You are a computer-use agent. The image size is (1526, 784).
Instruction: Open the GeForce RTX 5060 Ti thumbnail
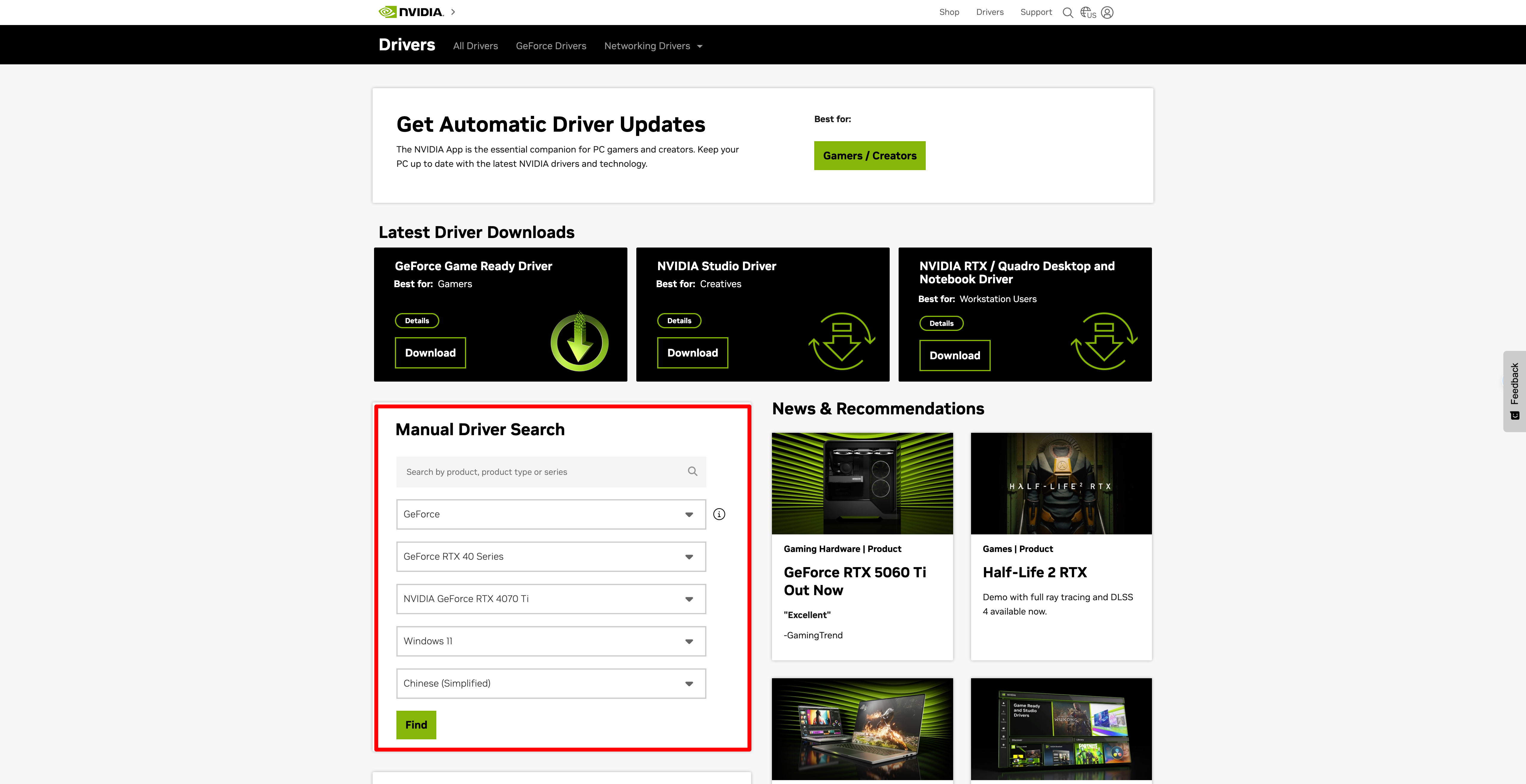pyautogui.click(x=863, y=483)
